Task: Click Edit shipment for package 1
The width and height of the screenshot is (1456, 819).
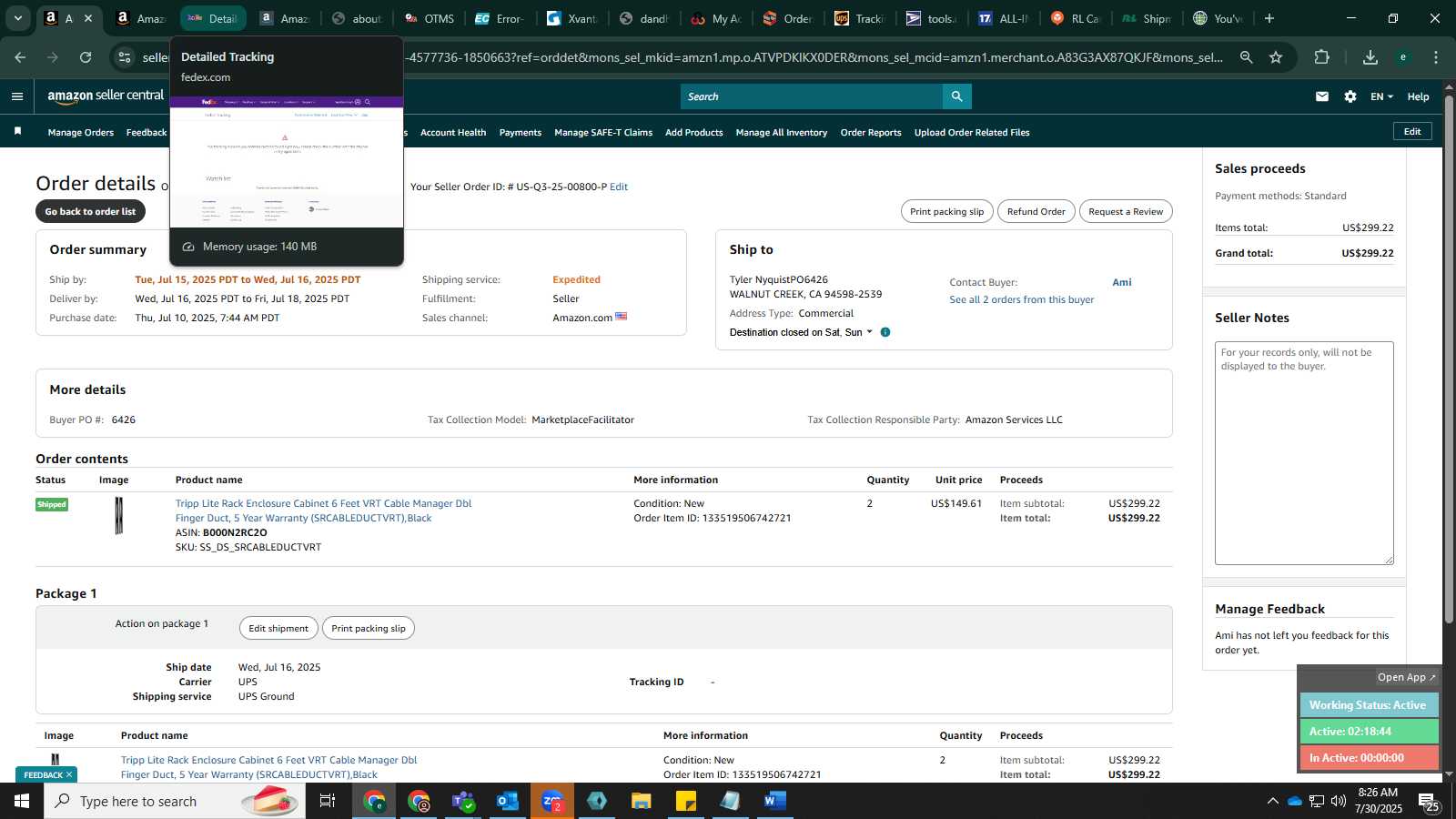Action: pos(278,628)
